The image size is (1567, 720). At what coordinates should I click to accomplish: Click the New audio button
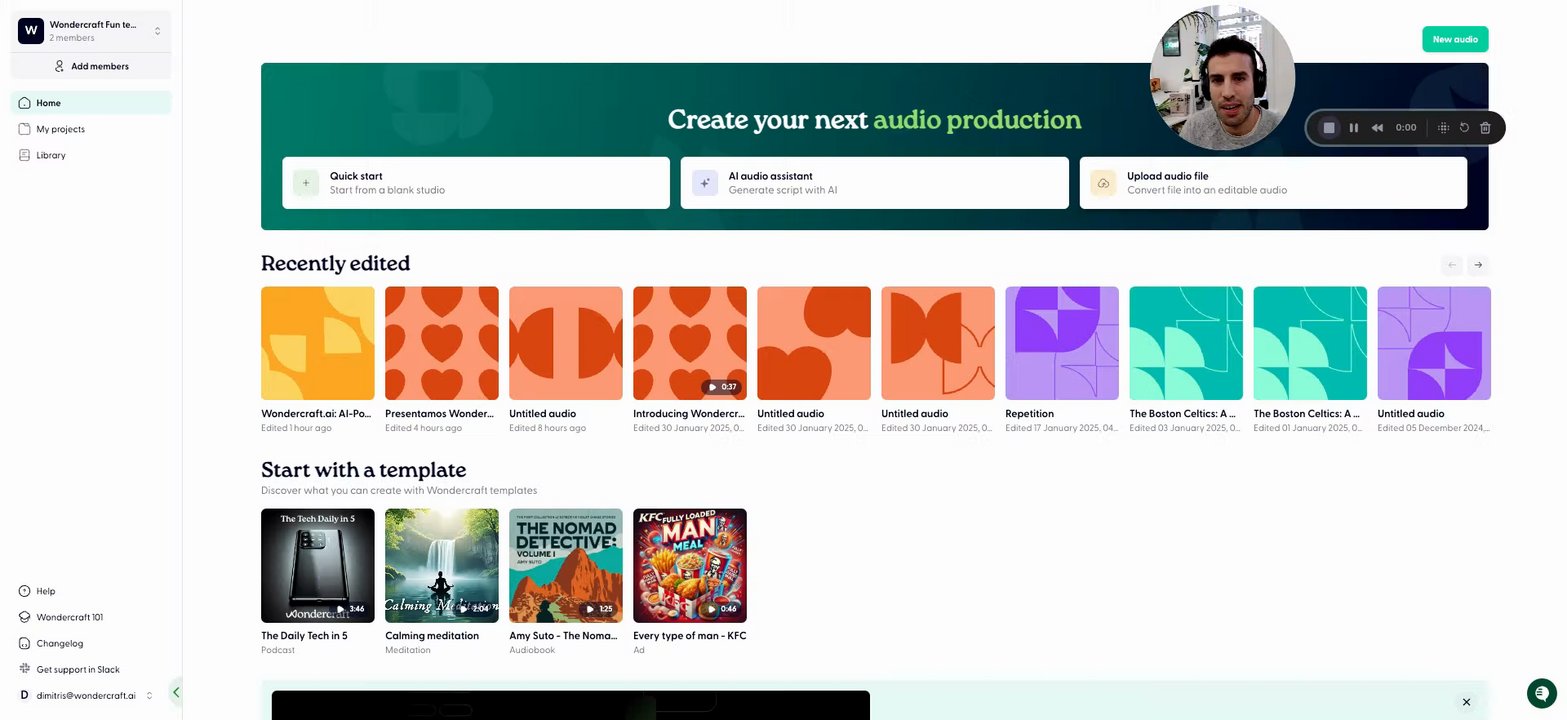(1455, 39)
